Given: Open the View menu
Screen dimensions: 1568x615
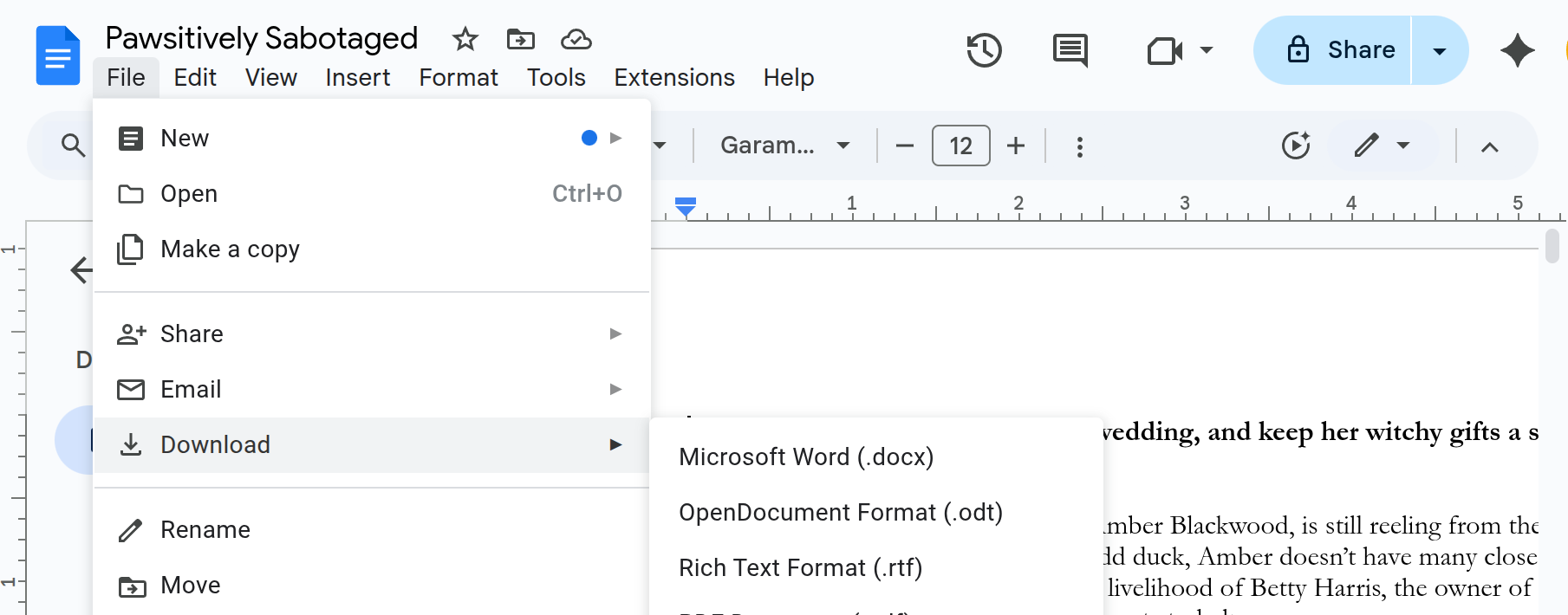Looking at the screenshot, I should (271, 77).
